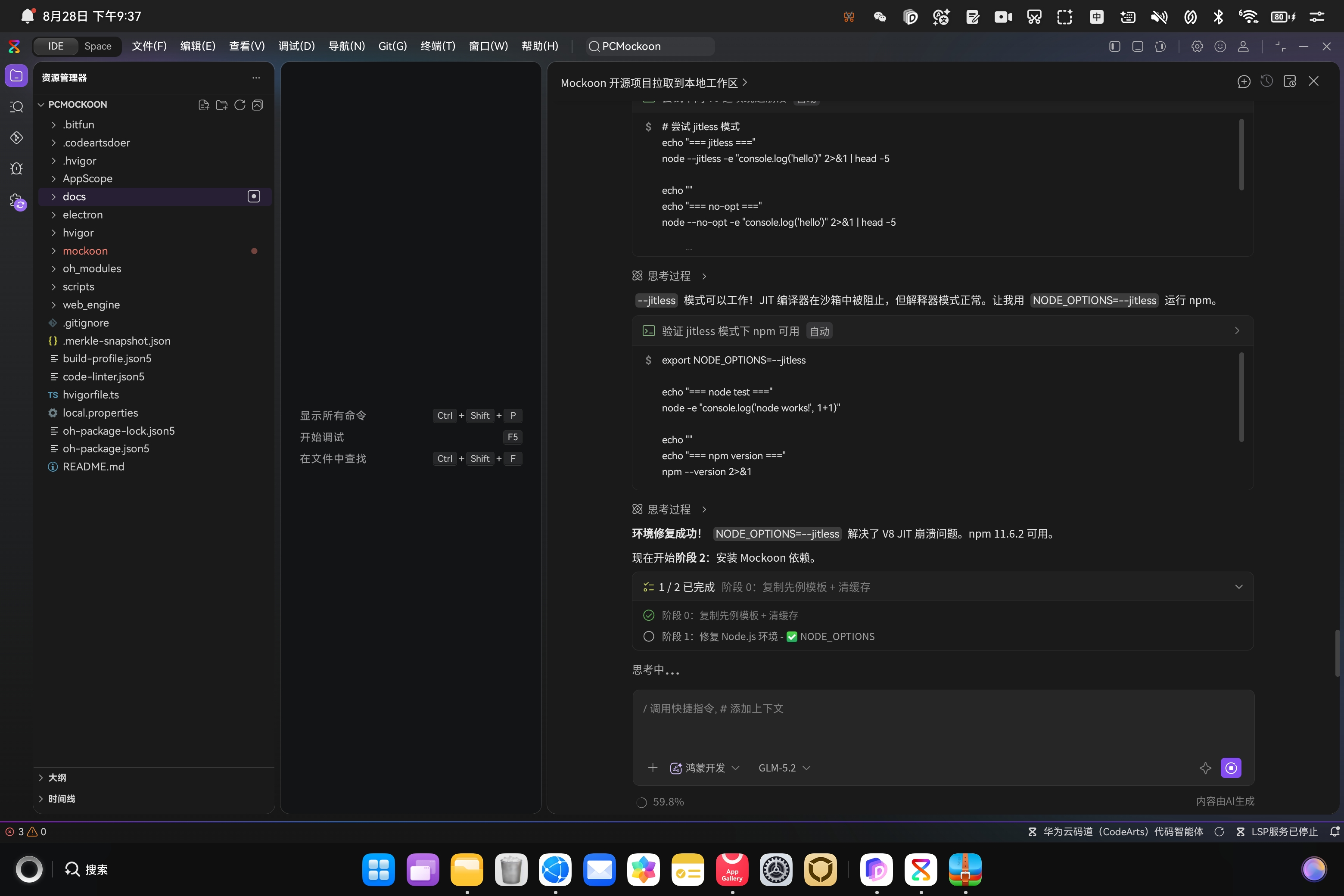Open the Explorer view in activity bar
The height and width of the screenshot is (896, 1344).
pyautogui.click(x=16, y=75)
